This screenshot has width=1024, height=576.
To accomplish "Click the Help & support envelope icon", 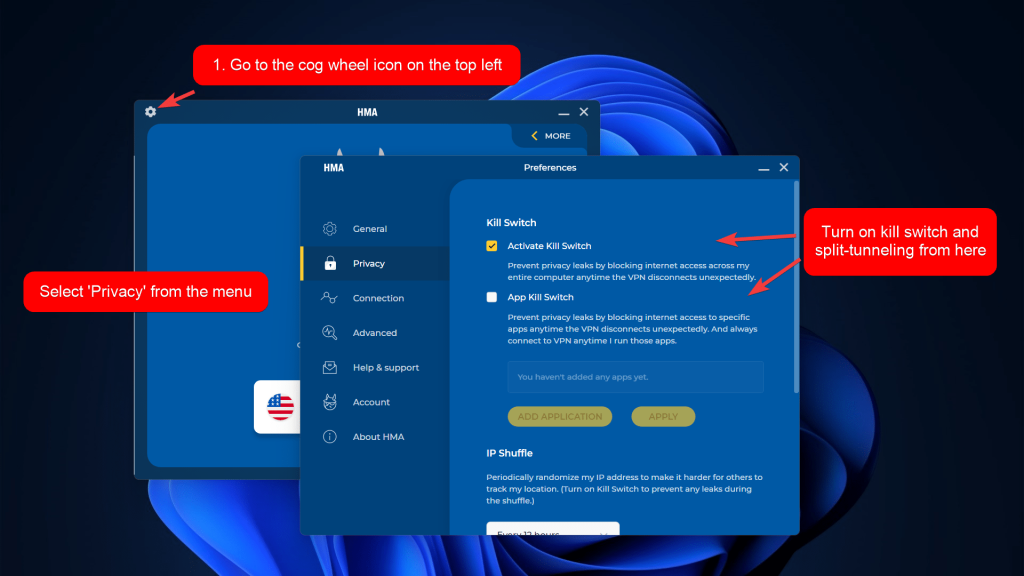I will click(x=330, y=367).
